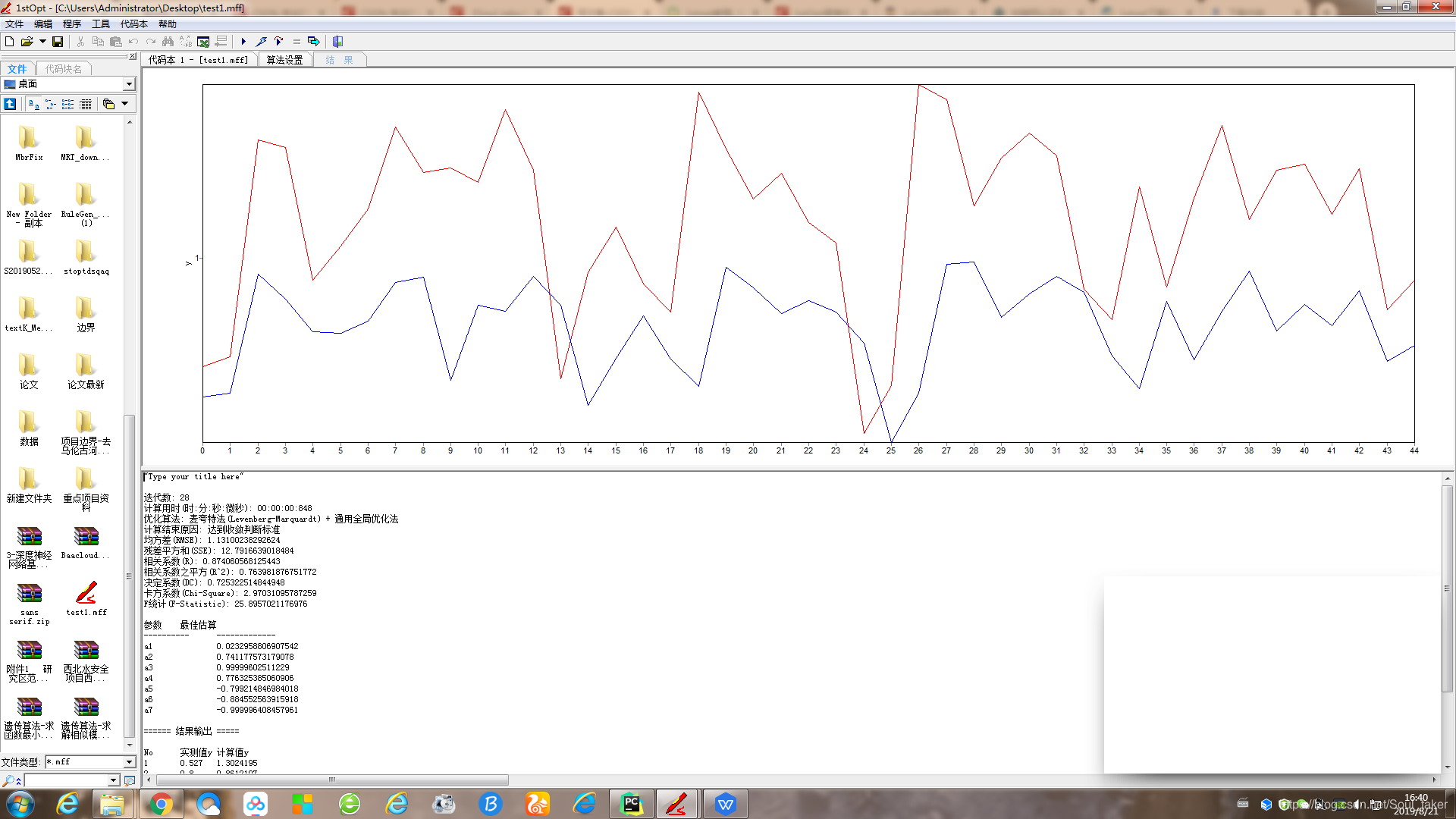This screenshot has width=1456, height=819.
Task: Switch to the 算法设置 tab
Action: click(x=284, y=60)
